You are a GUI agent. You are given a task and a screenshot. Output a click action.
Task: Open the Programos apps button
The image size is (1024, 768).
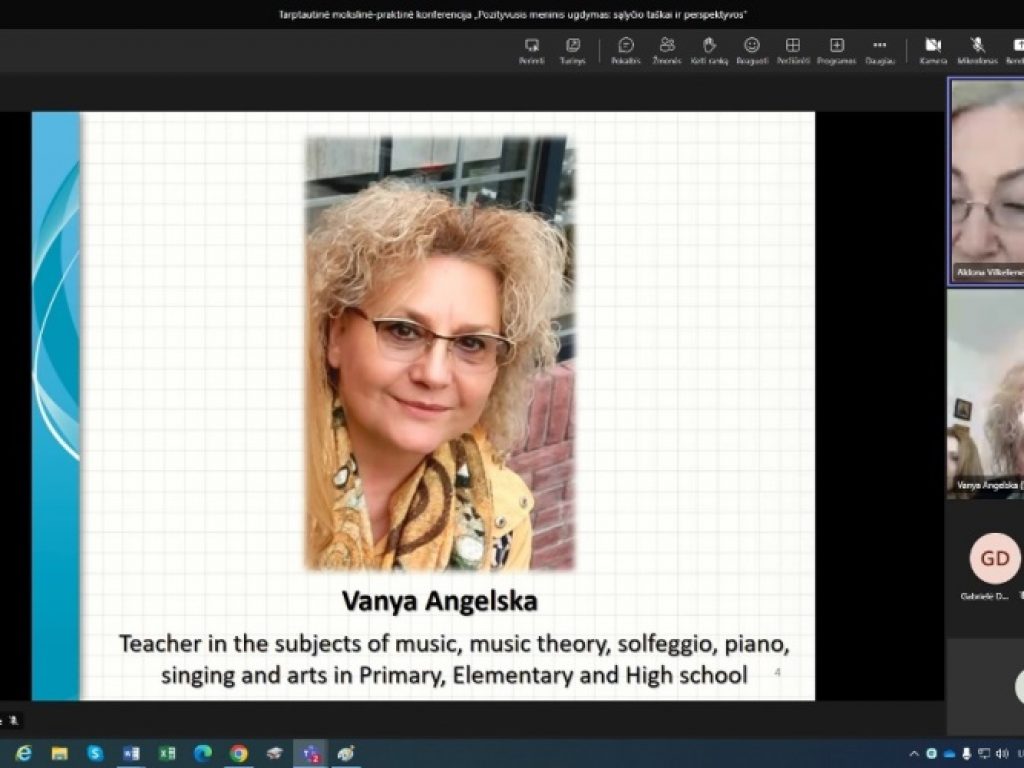tap(837, 50)
